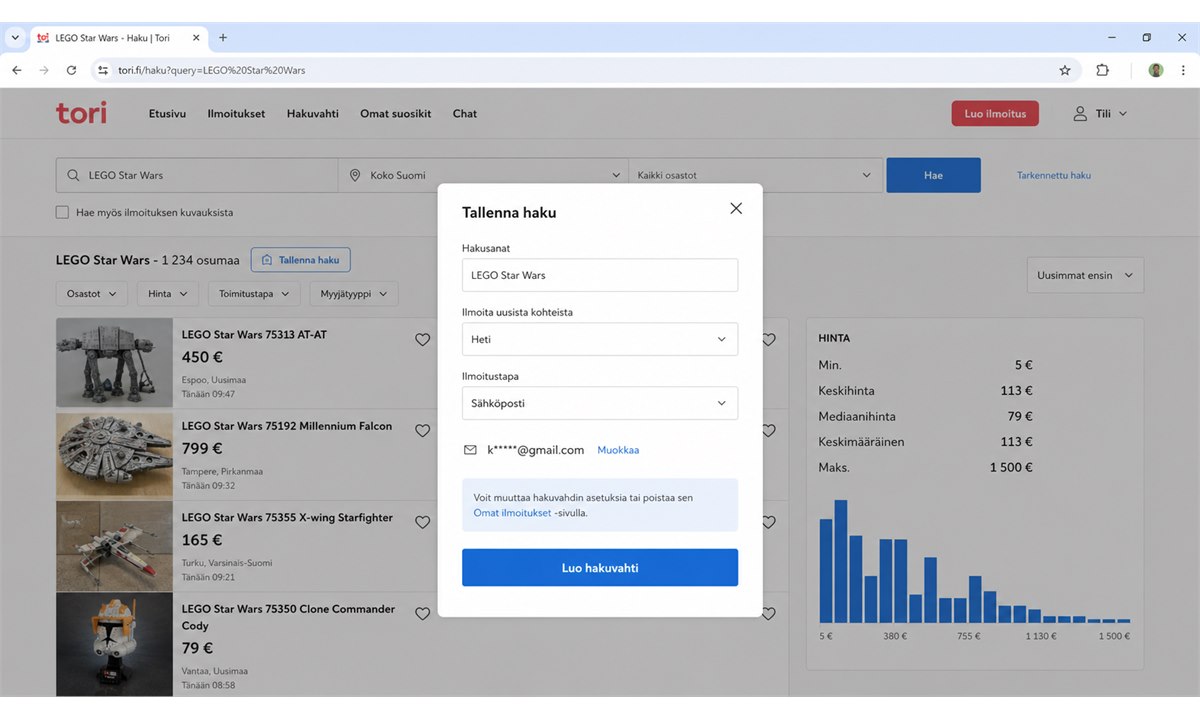This screenshot has width=1200, height=720.
Task: Bookmark this page with star icon
Action: pyautogui.click(x=1065, y=70)
